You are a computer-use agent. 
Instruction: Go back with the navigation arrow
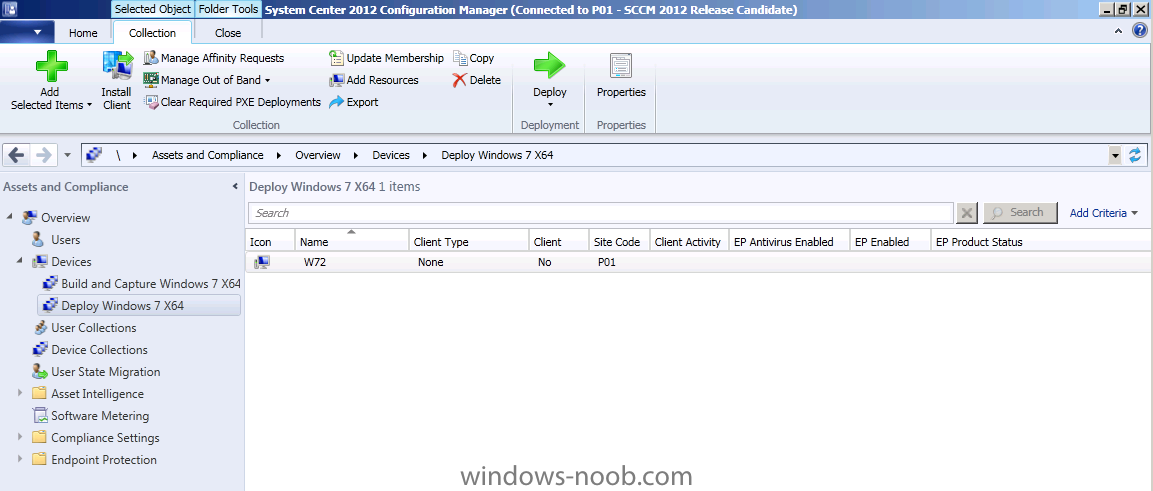[17, 155]
